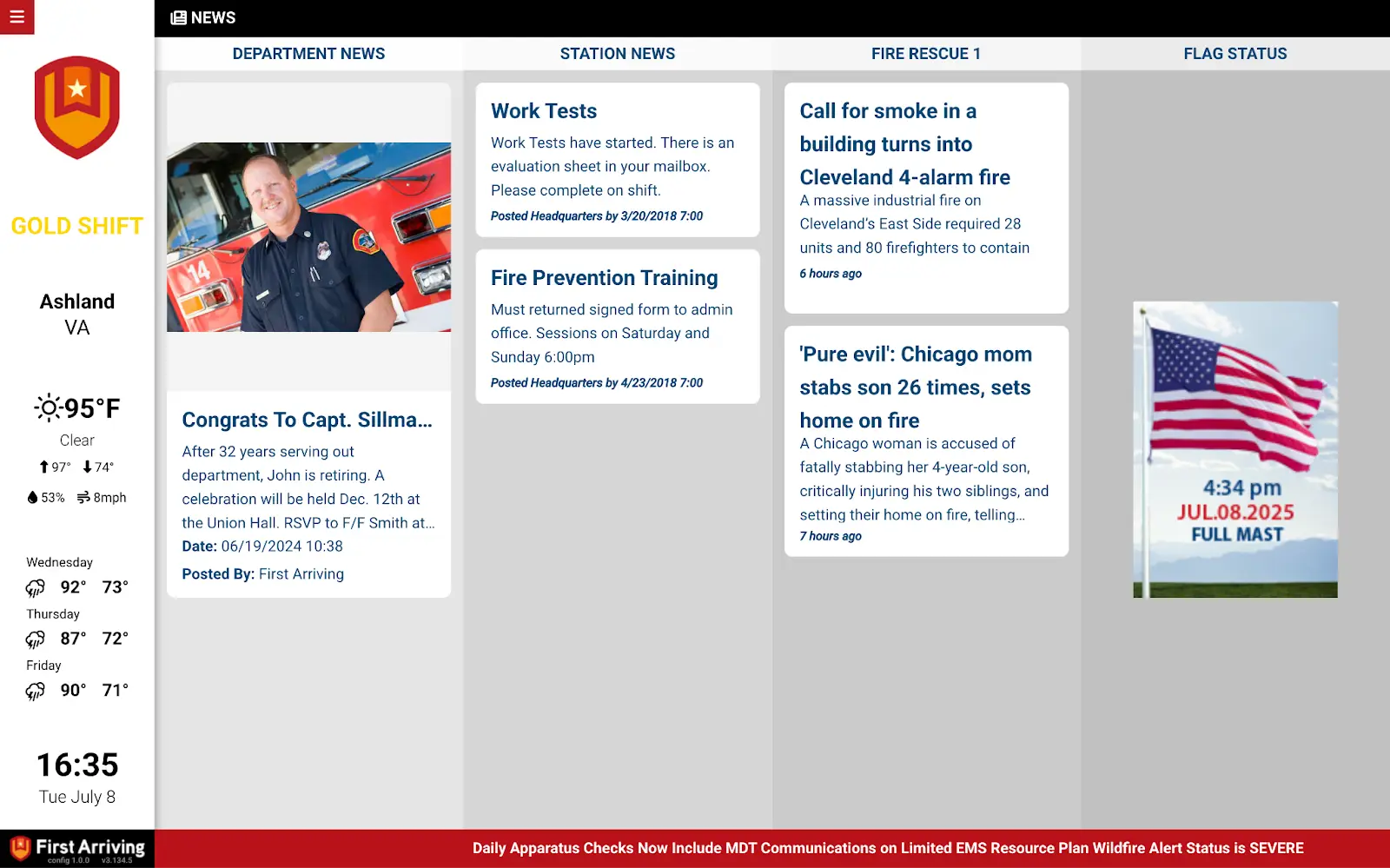Open the Chicago mom 'Pure evil' story
Viewport: 1390px width, 868px height.
click(x=915, y=388)
